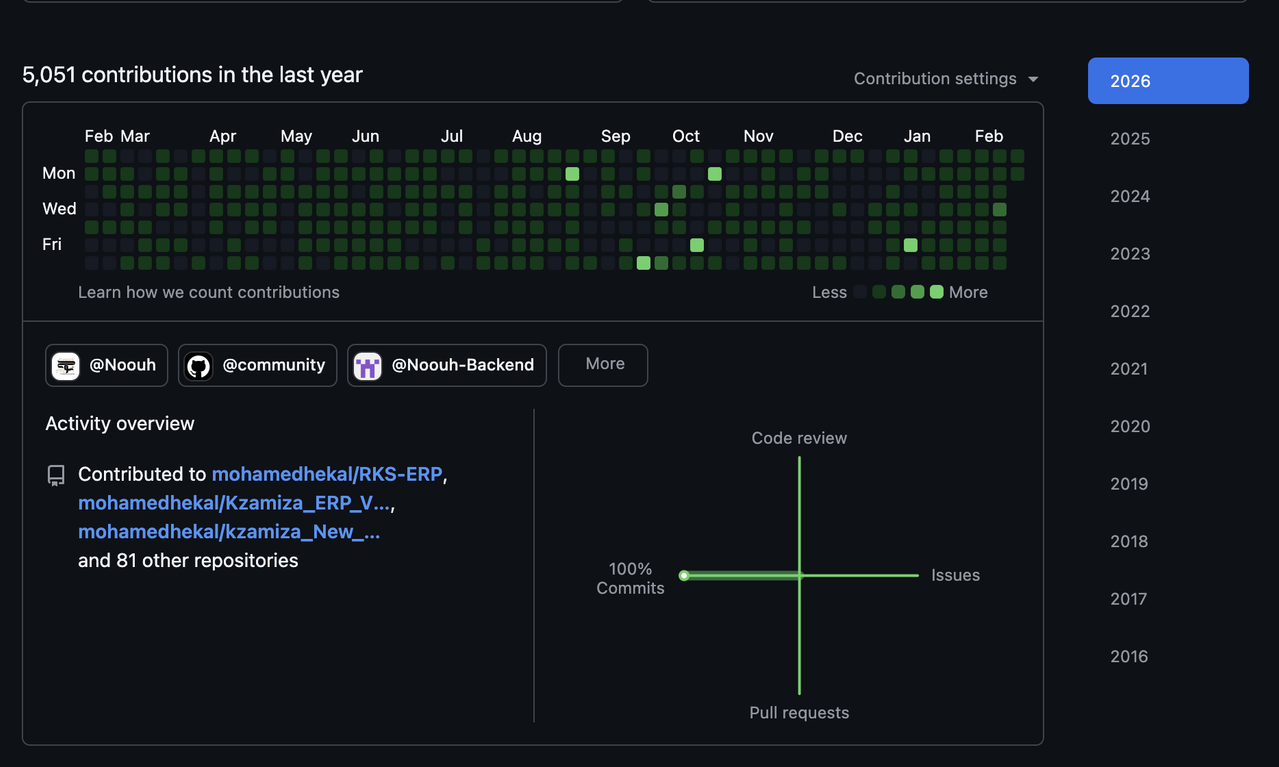Click the repository book icon beside Contributed to

(x=55, y=475)
